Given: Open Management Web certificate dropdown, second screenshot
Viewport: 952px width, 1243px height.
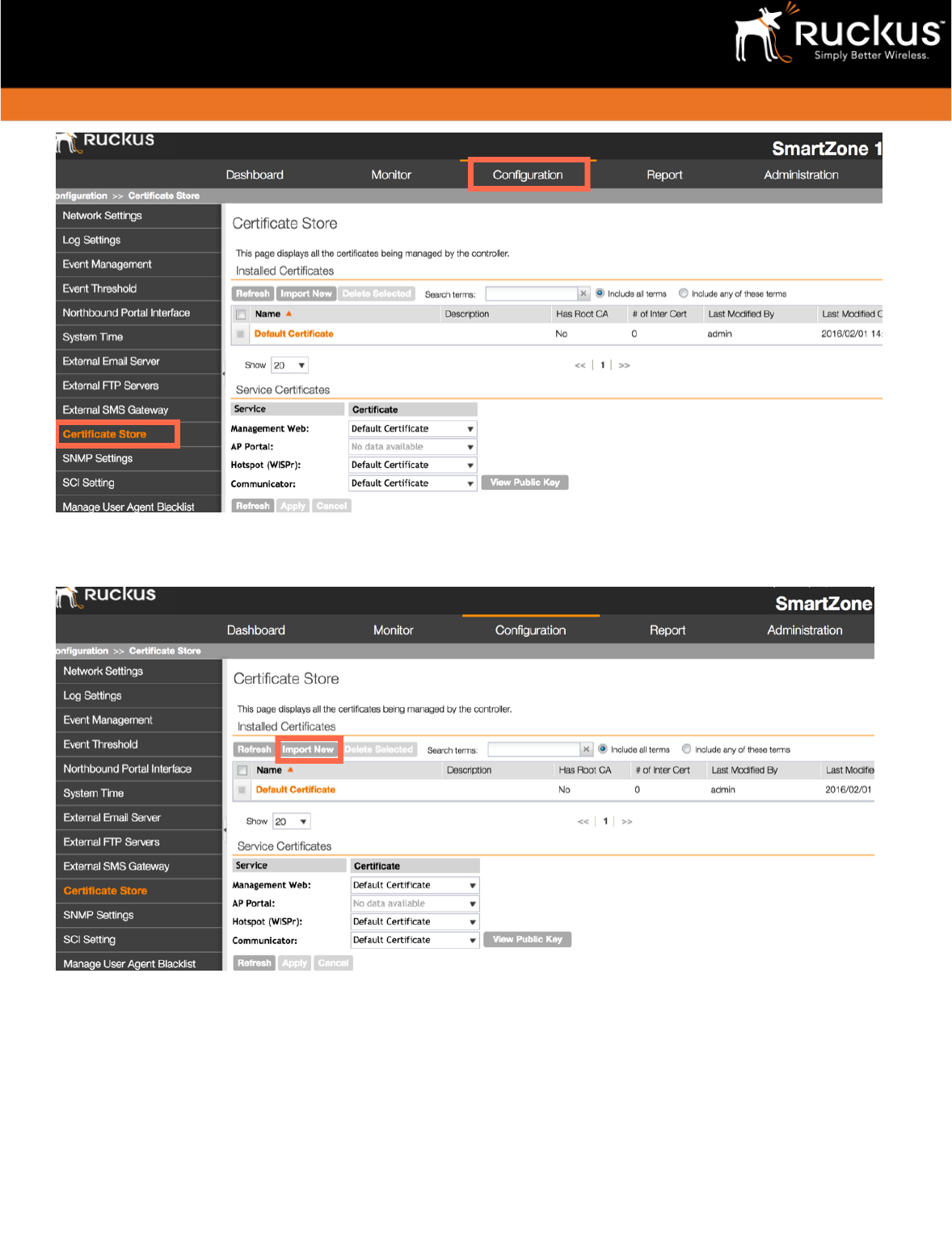Looking at the screenshot, I should (415, 885).
